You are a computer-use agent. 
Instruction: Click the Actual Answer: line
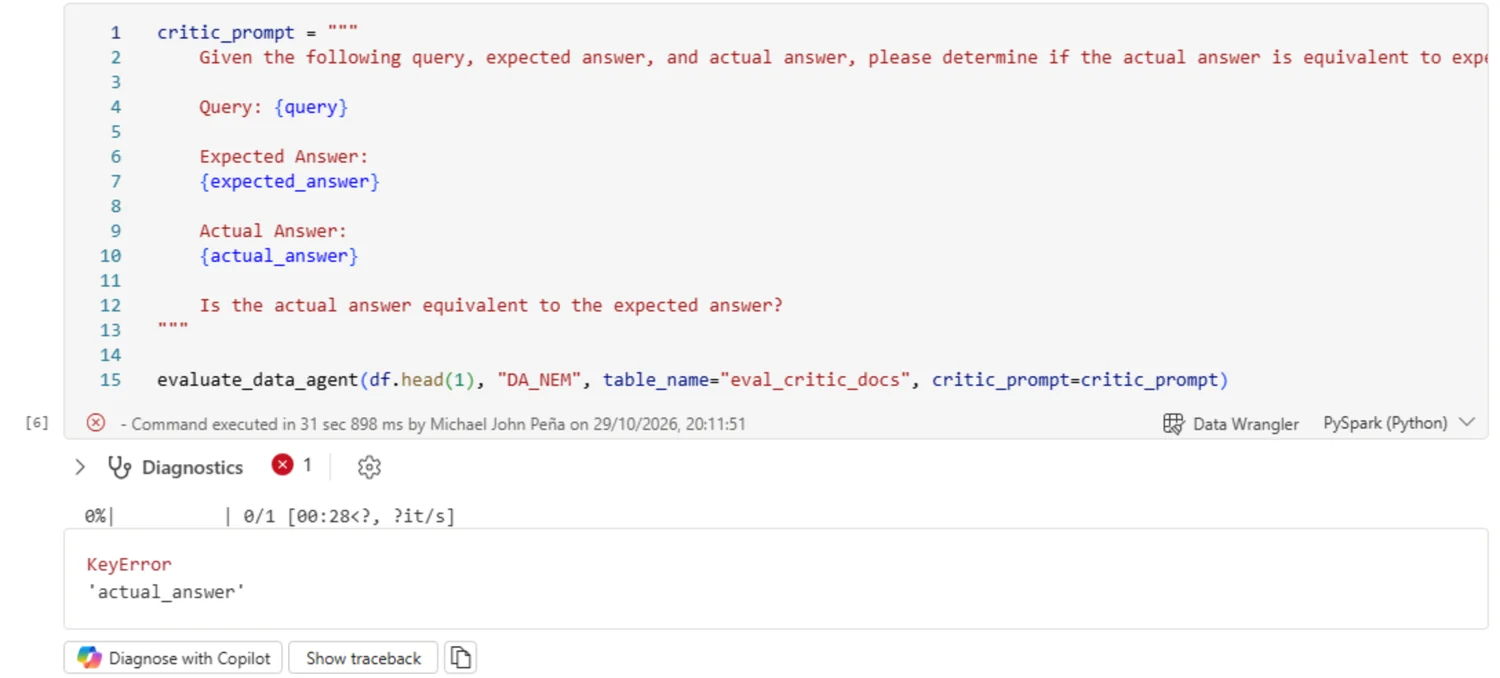(x=273, y=231)
